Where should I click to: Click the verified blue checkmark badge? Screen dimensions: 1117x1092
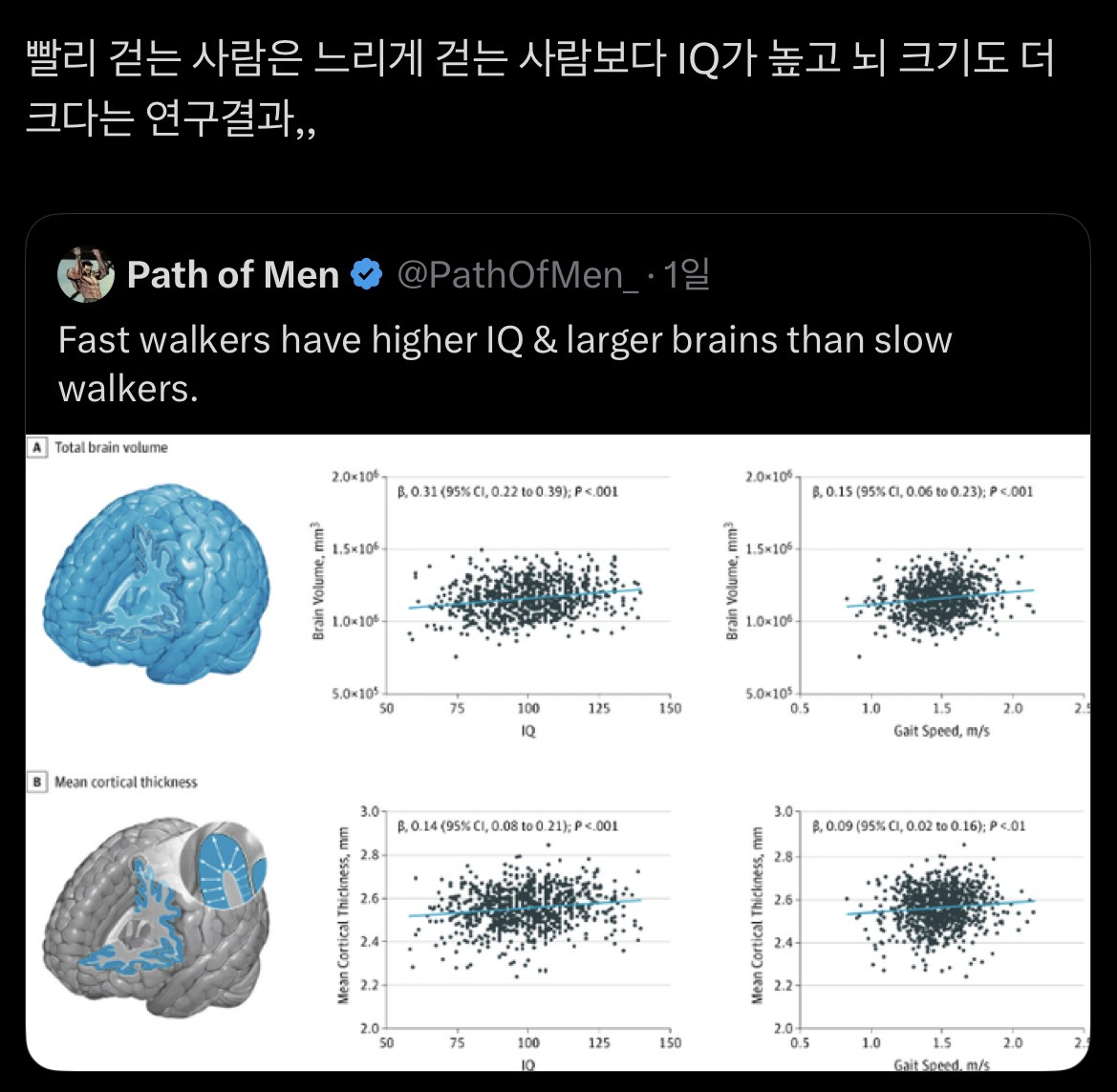point(367,275)
